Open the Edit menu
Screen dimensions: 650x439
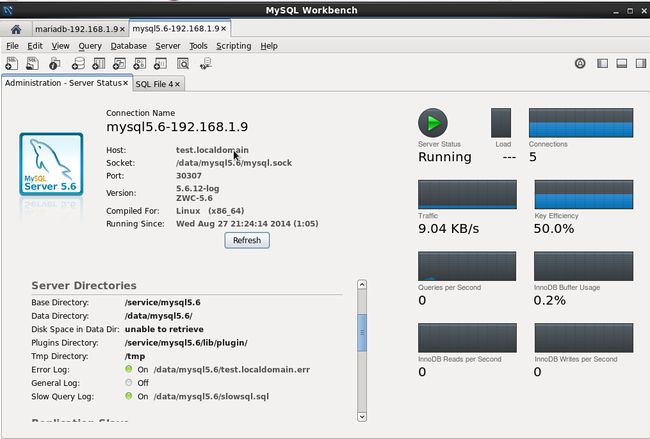click(35, 46)
